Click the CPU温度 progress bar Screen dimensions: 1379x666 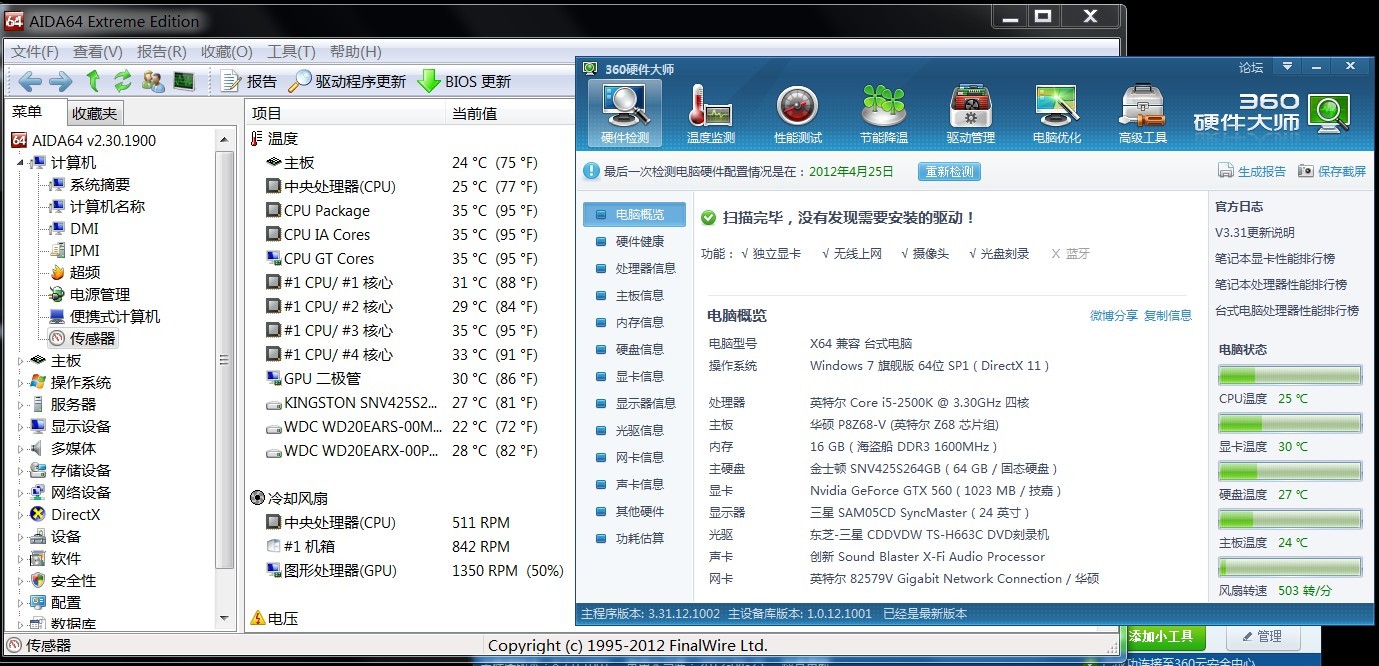pos(1289,376)
